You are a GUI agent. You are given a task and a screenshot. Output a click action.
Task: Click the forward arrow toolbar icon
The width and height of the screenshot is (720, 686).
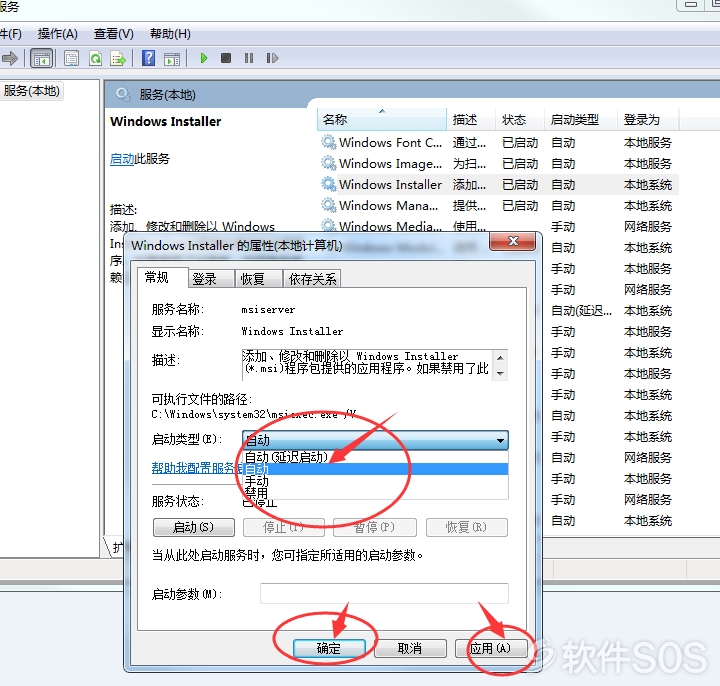10,58
